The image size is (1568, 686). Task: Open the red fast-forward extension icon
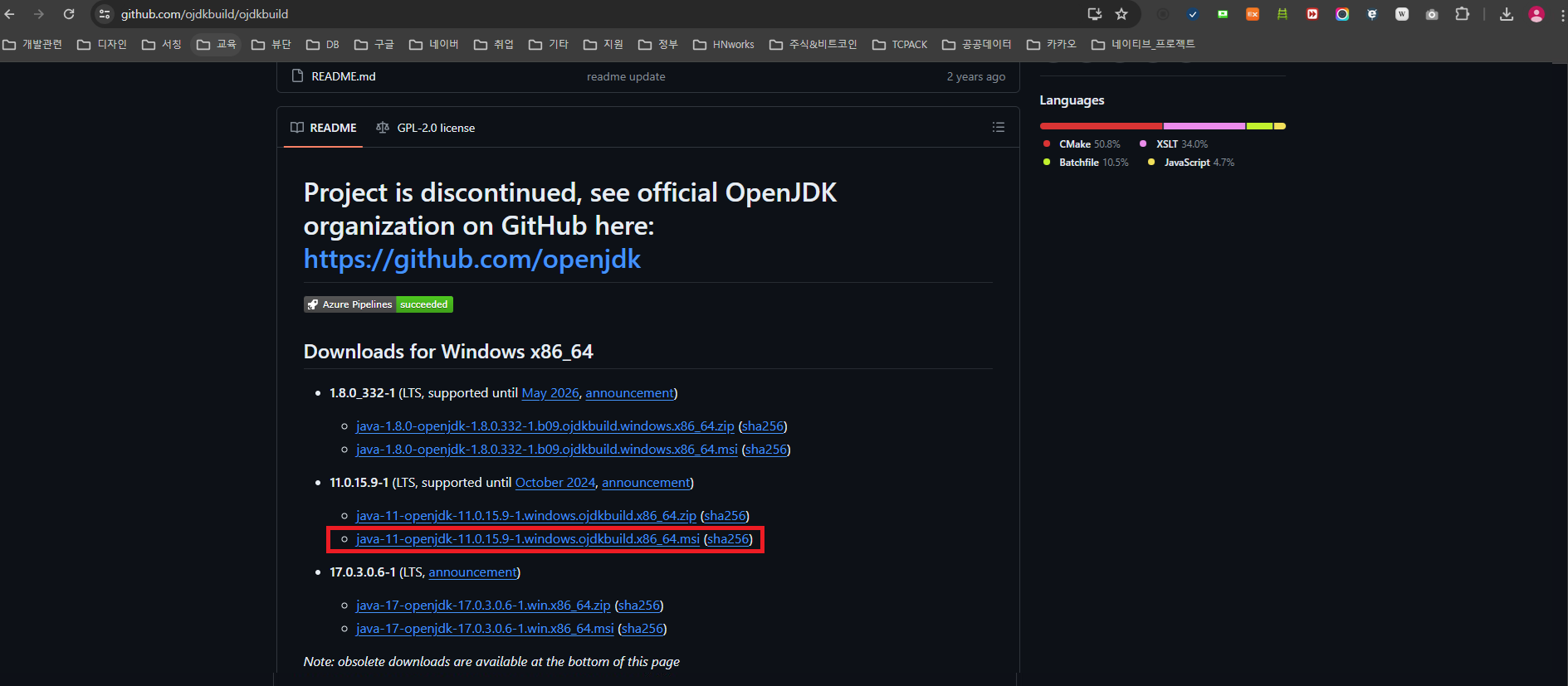pyautogui.click(x=1312, y=14)
